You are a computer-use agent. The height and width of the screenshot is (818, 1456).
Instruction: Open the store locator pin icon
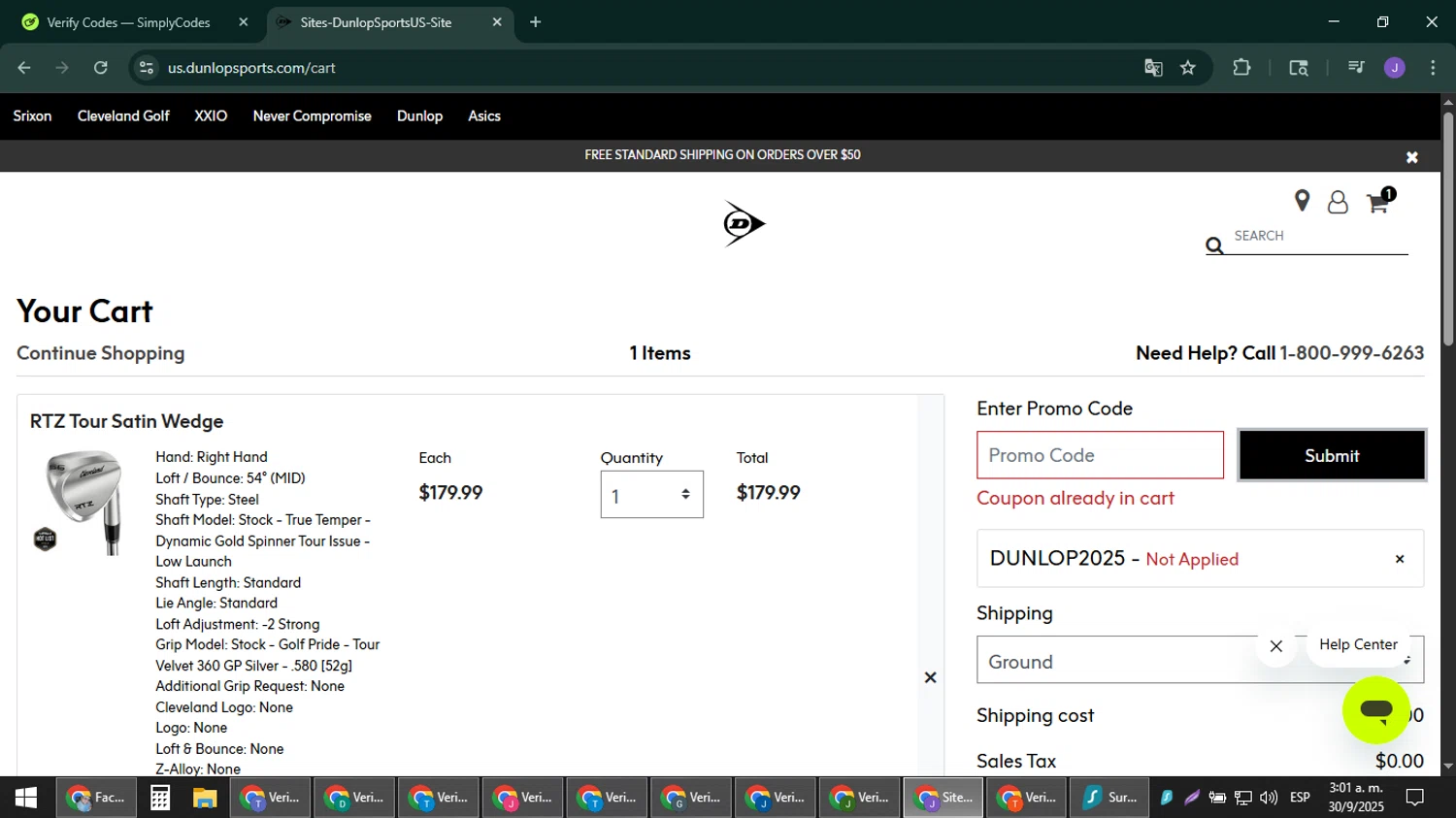[1302, 201]
